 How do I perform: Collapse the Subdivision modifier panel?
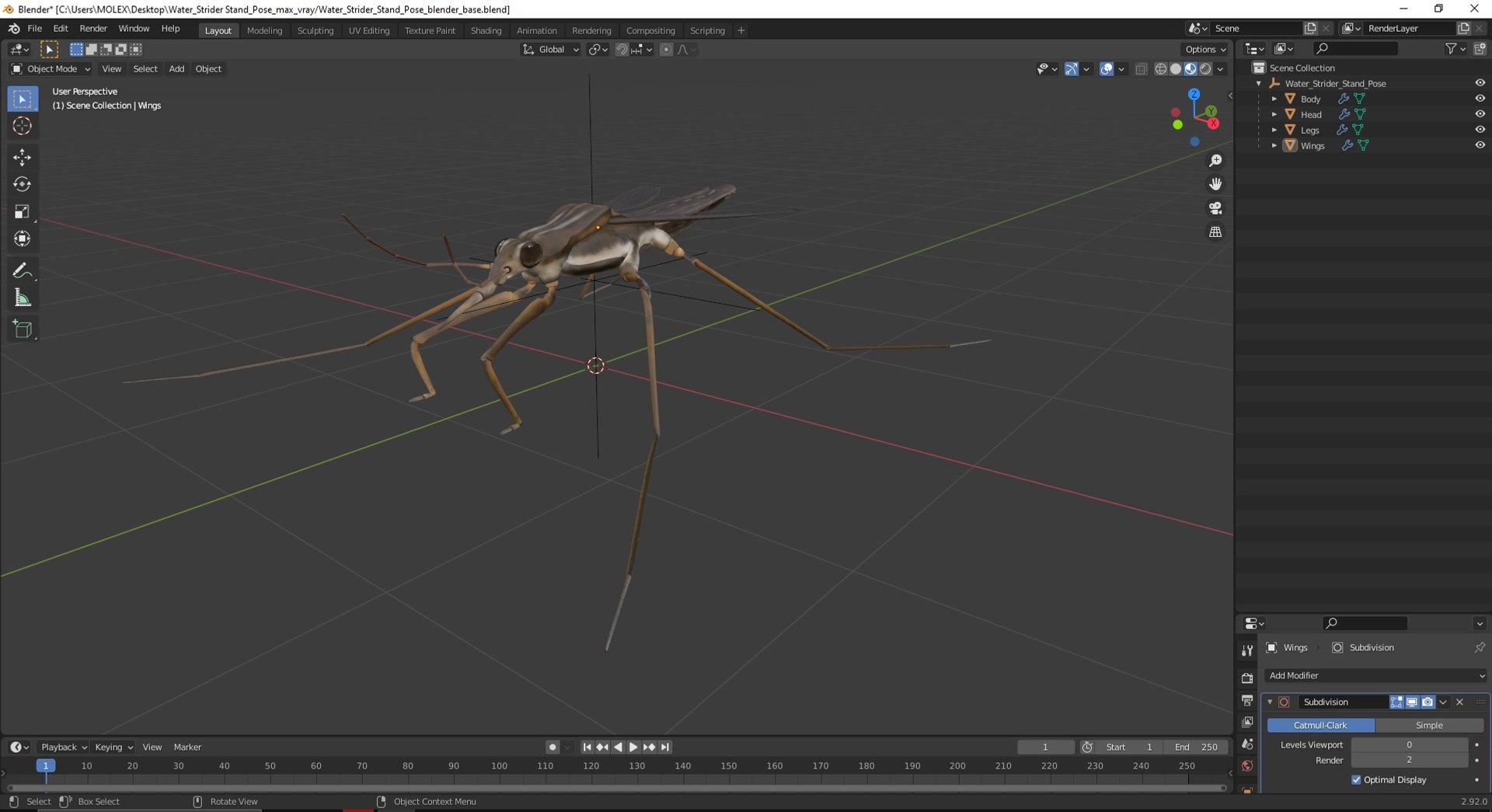[x=1271, y=702]
